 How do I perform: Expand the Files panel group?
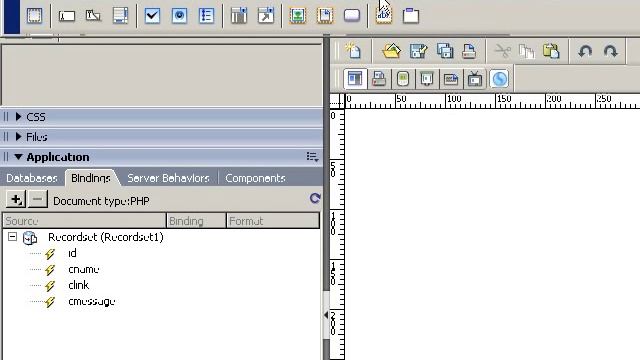pos(18,137)
